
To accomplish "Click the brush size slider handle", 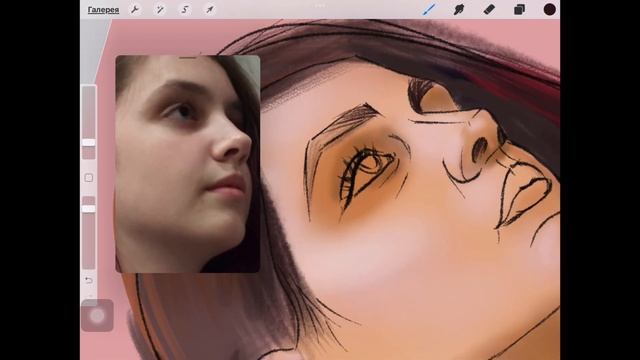I will click(89, 142).
